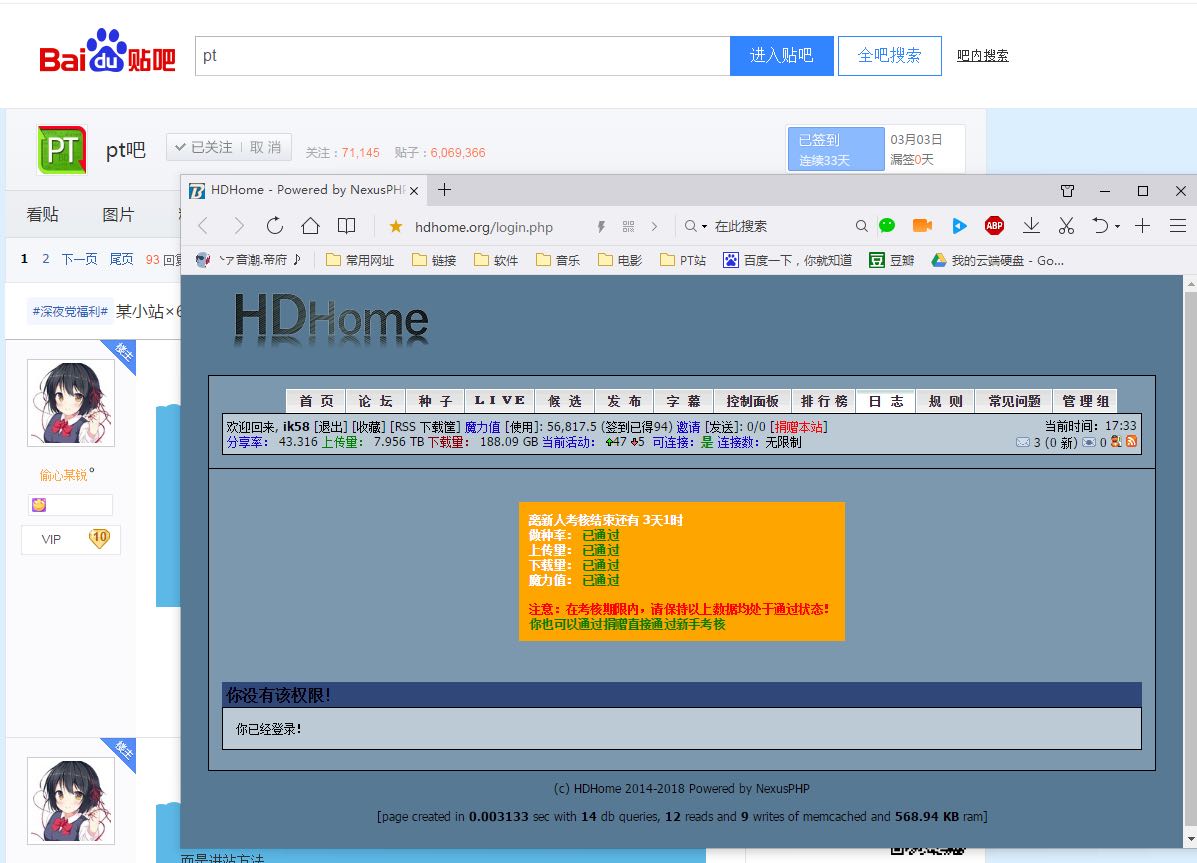Open the 管理组 menu on HDHome
1197x863 pixels.
[1085, 401]
